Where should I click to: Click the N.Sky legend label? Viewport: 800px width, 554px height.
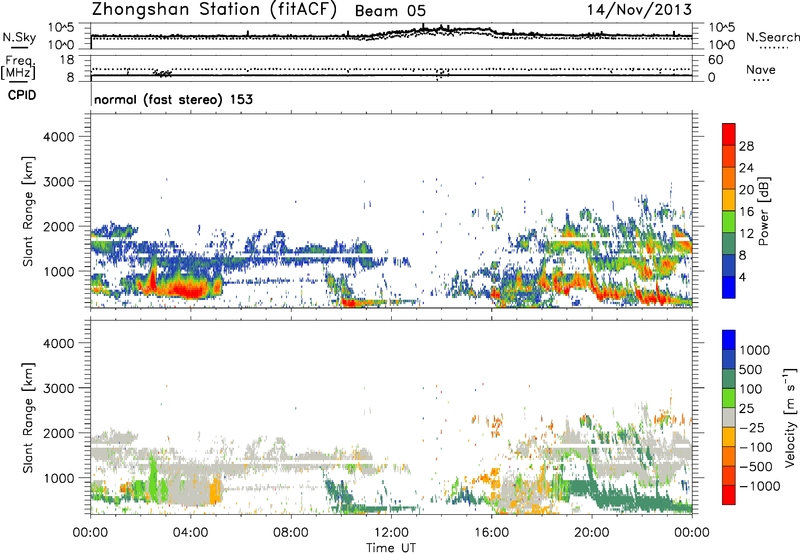pos(19,37)
